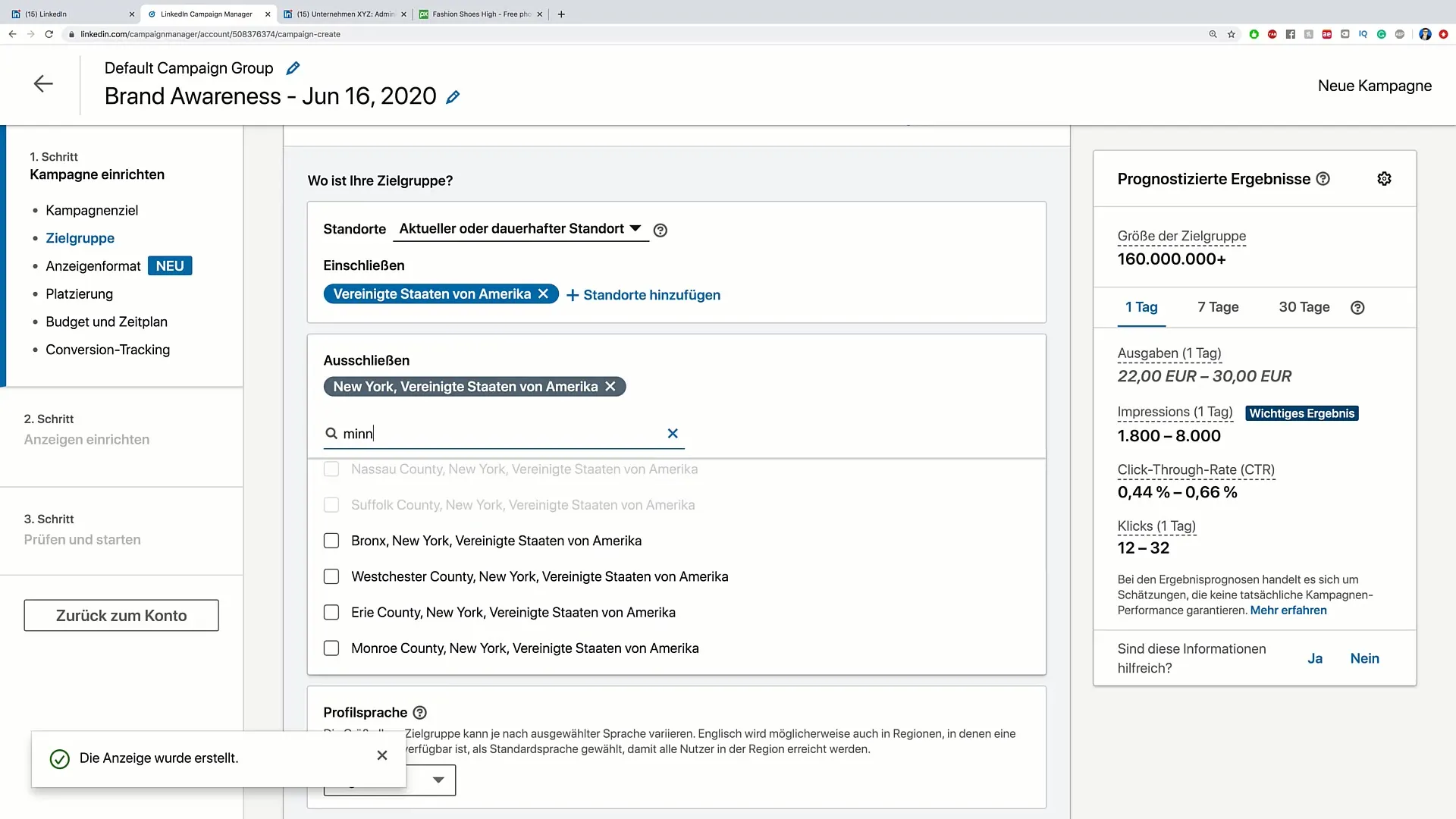The height and width of the screenshot is (819, 1456).
Task: Go to Anzeigenformat section in sidebar
Action: 93,266
